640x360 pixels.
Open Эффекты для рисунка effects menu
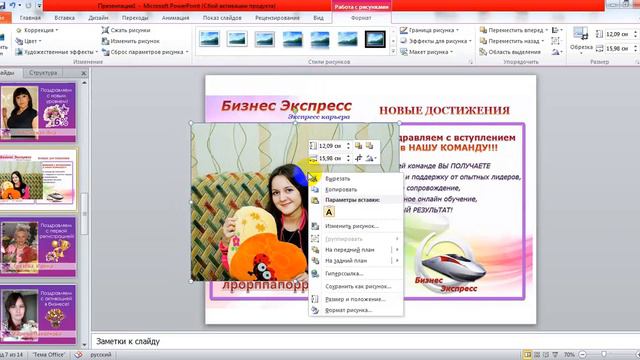click(436, 41)
